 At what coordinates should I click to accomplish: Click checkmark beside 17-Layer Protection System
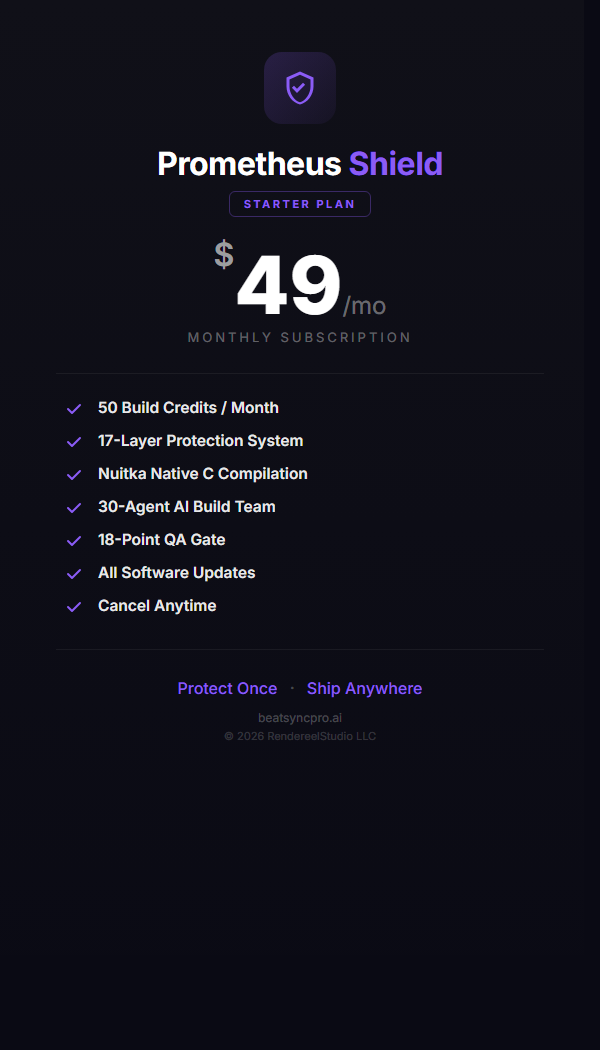[74, 441]
